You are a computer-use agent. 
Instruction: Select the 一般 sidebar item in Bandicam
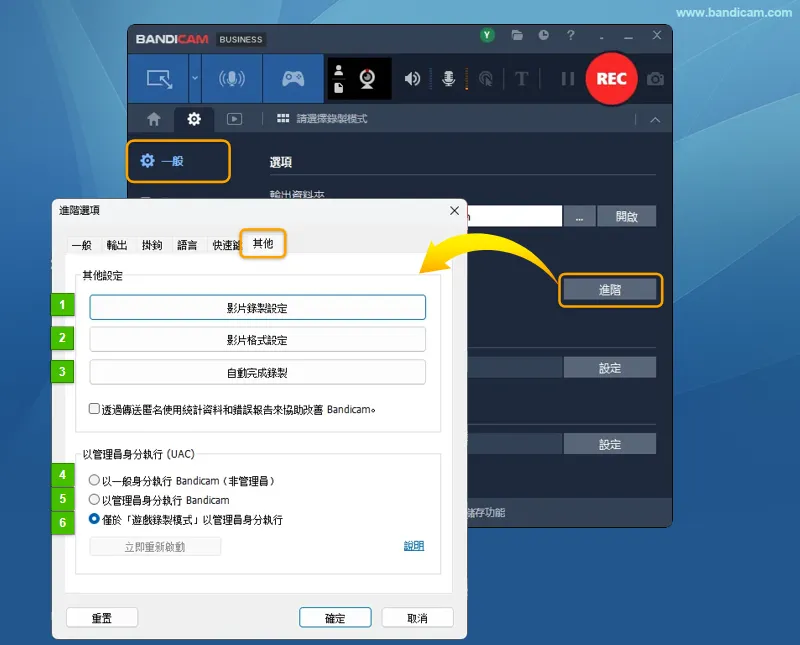point(178,161)
